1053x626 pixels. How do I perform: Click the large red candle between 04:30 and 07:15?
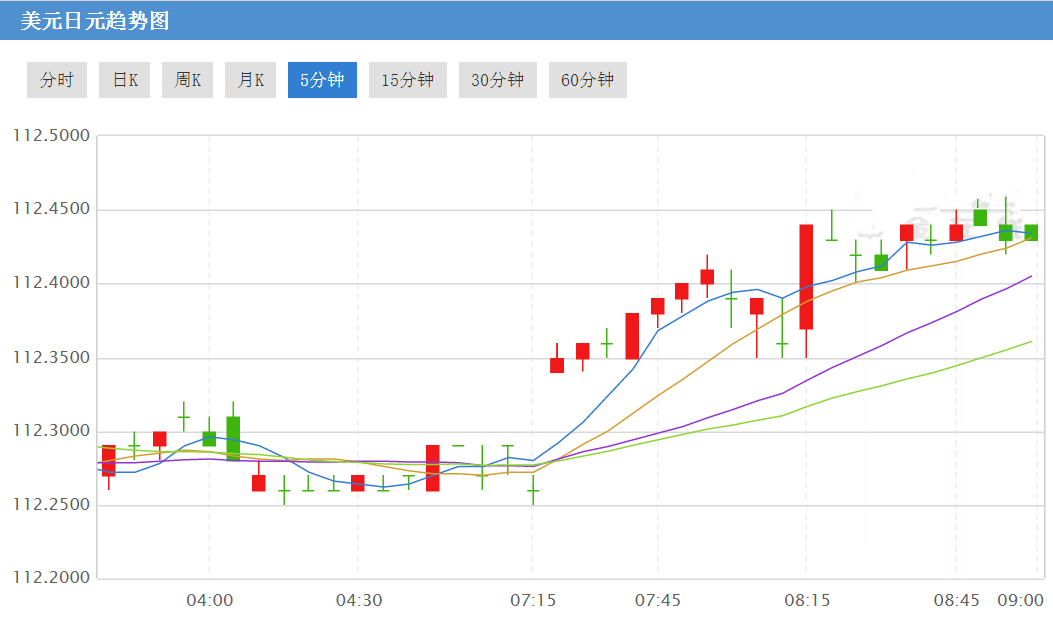(x=433, y=468)
